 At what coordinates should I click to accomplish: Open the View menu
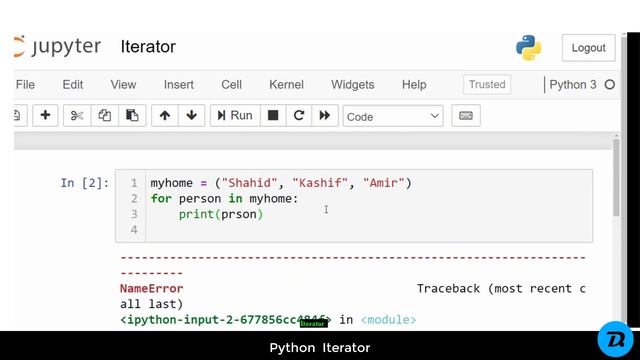[x=123, y=84]
